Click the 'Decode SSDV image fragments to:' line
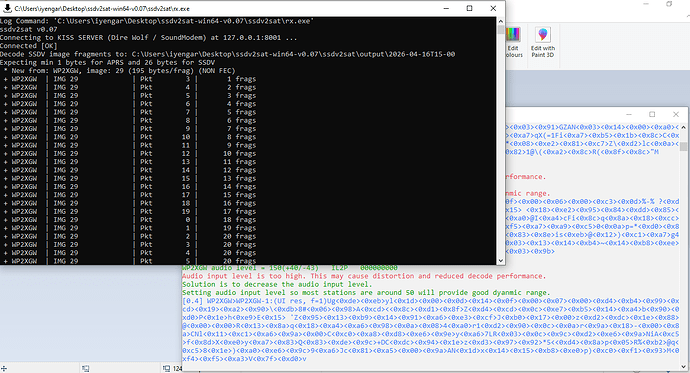 click(x=228, y=54)
